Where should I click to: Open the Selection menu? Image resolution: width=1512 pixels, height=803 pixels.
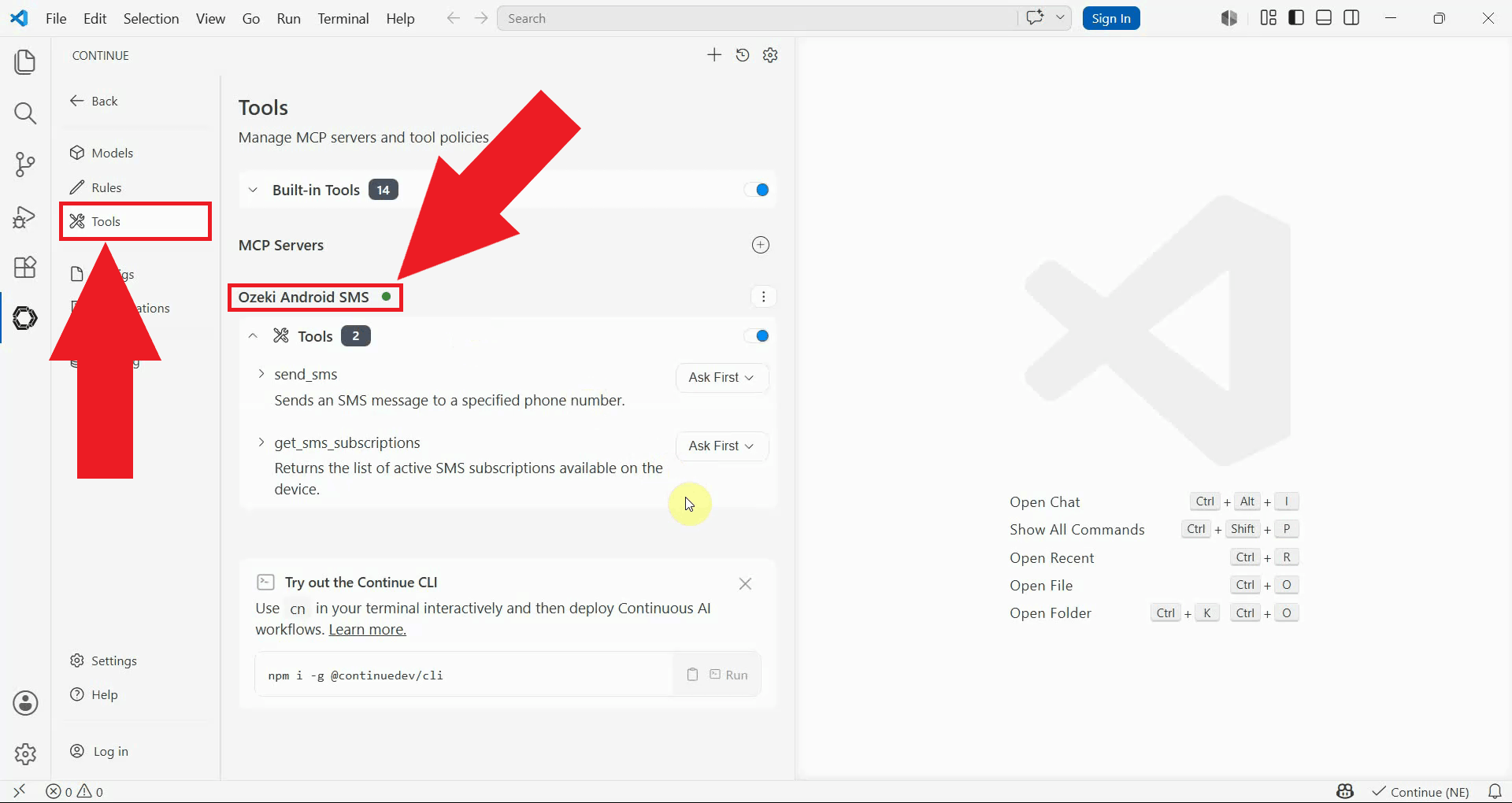(x=151, y=18)
